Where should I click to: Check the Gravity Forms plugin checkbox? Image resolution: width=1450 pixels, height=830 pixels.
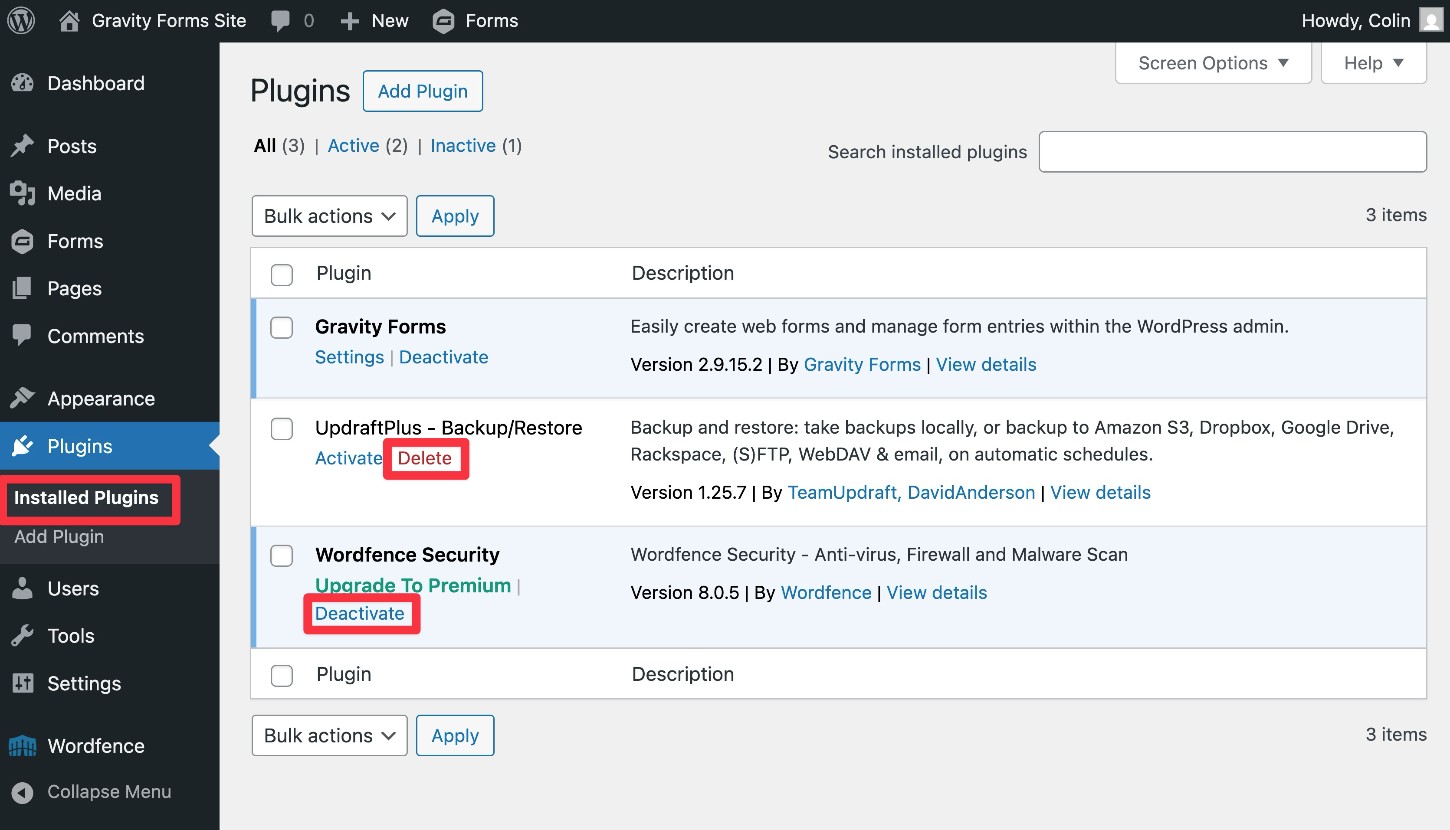point(282,327)
